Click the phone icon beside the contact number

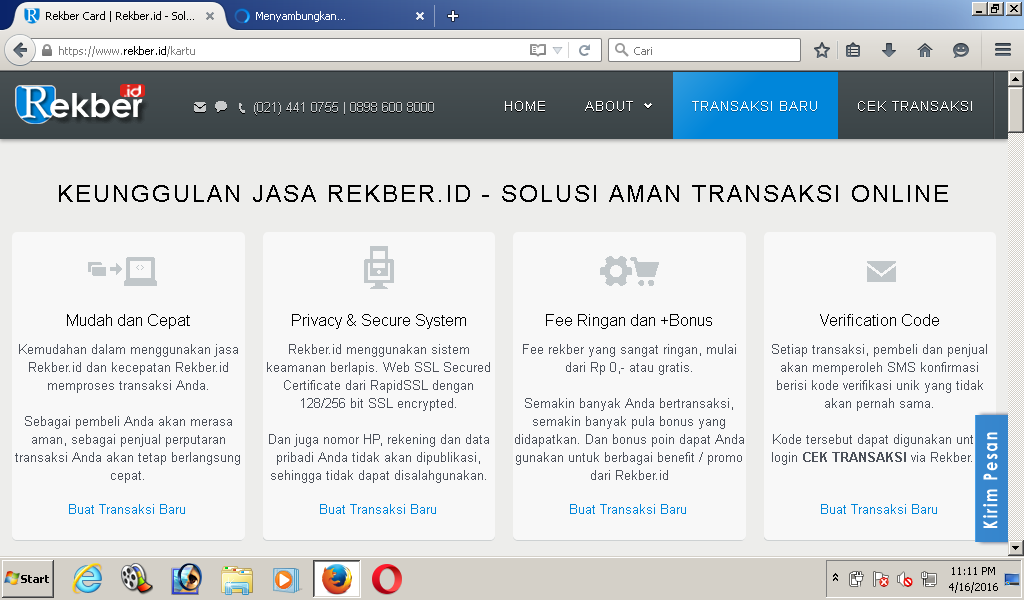coord(242,107)
